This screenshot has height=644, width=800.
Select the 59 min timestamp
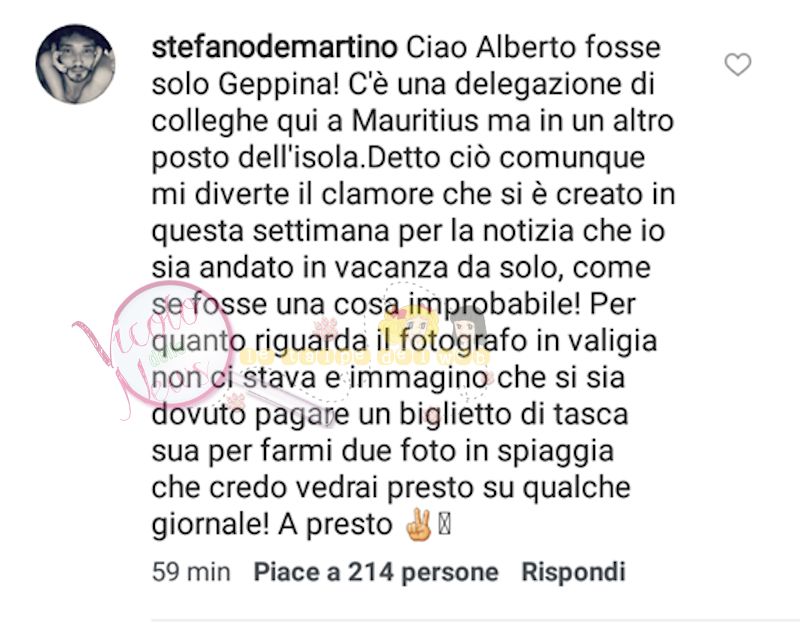[x=191, y=572]
